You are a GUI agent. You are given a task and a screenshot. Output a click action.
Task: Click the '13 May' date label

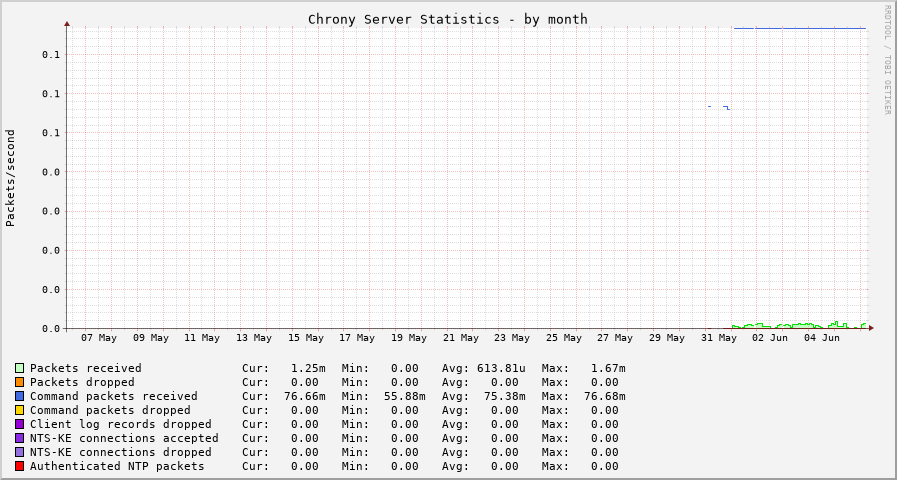tap(254, 338)
